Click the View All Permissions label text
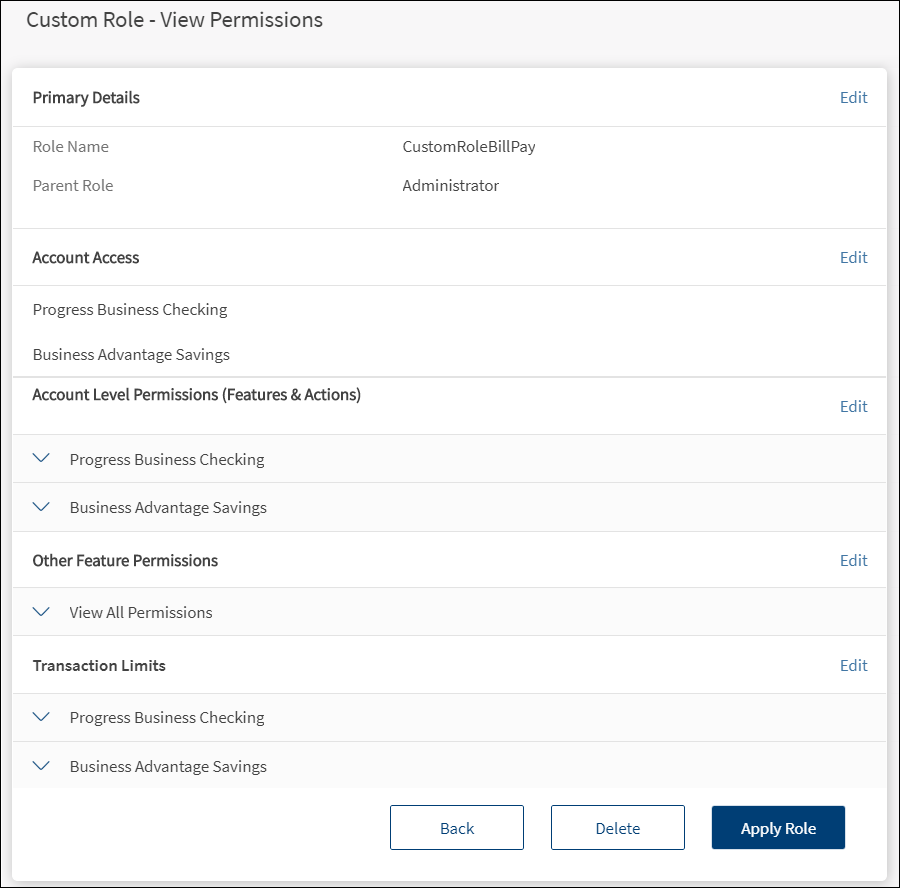The height and width of the screenshot is (888, 900). coord(141,613)
